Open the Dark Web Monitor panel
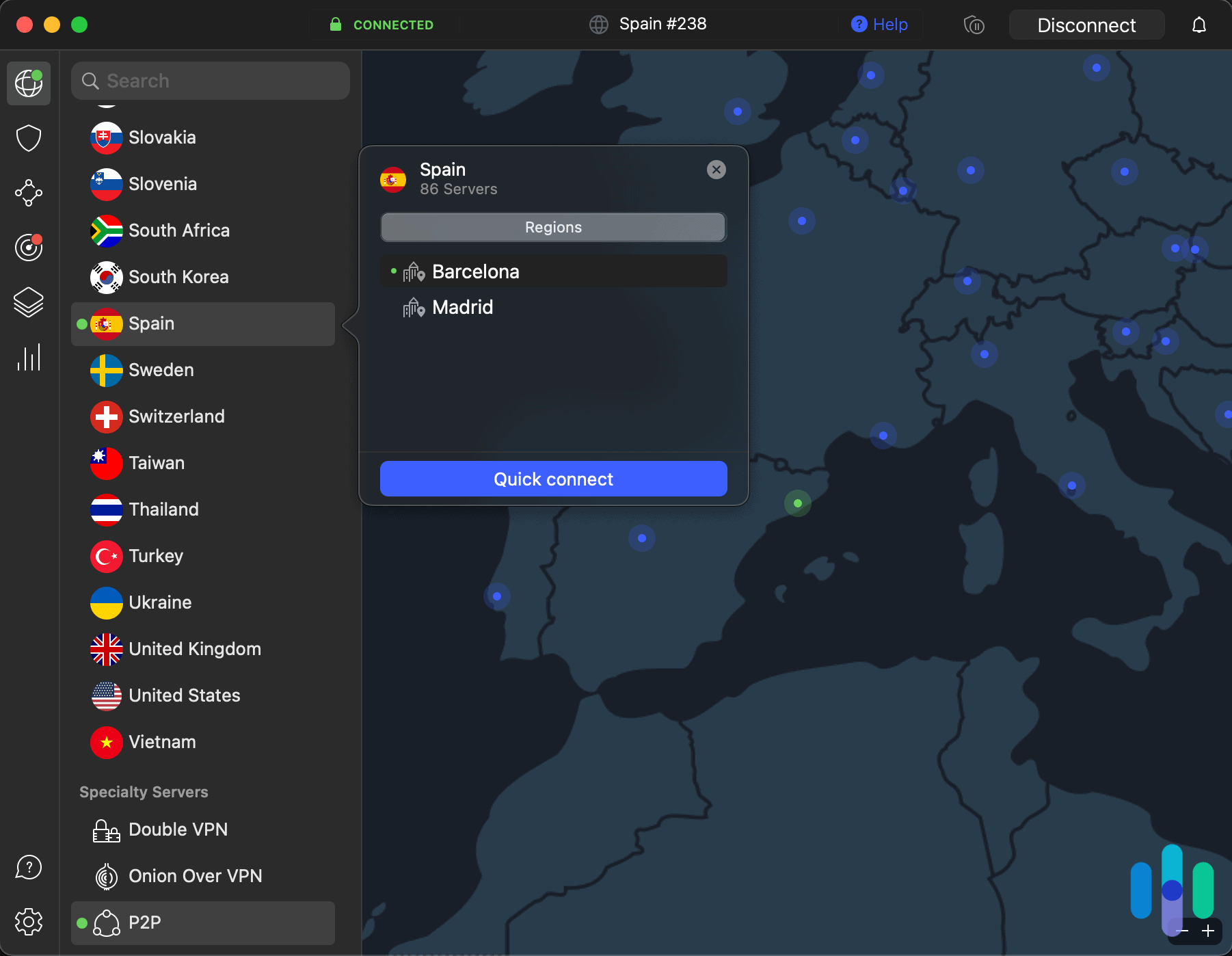Image resolution: width=1232 pixels, height=956 pixels. [x=28, y=248]
